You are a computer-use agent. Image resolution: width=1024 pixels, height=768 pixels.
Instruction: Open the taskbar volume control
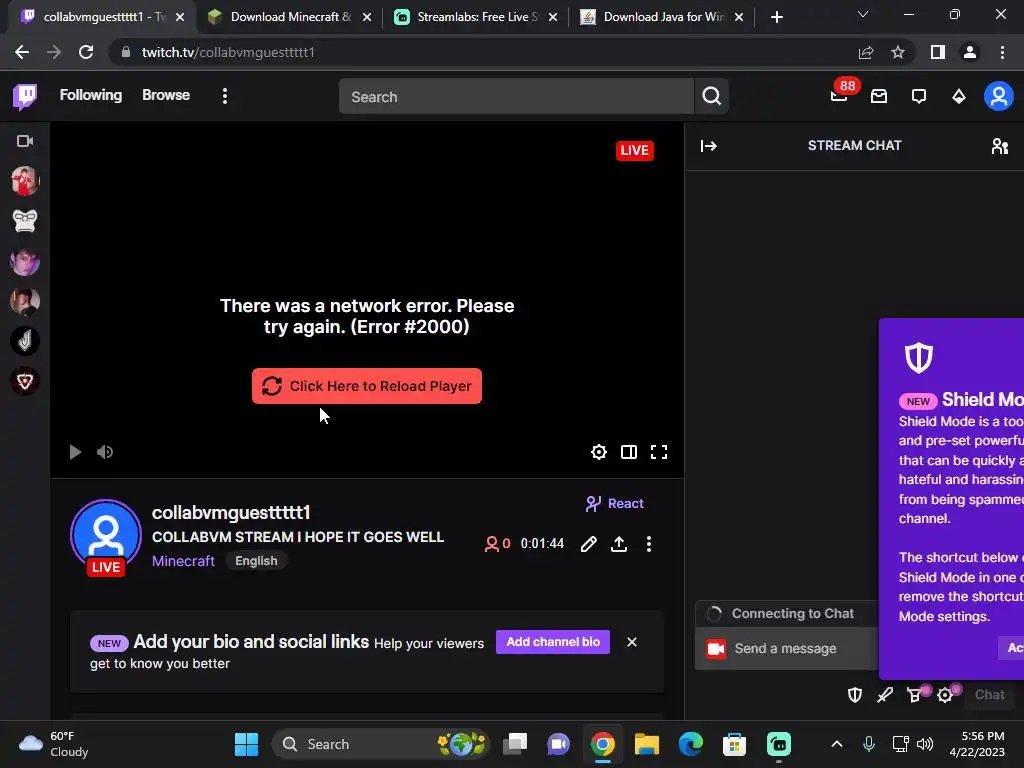point(925,744)
